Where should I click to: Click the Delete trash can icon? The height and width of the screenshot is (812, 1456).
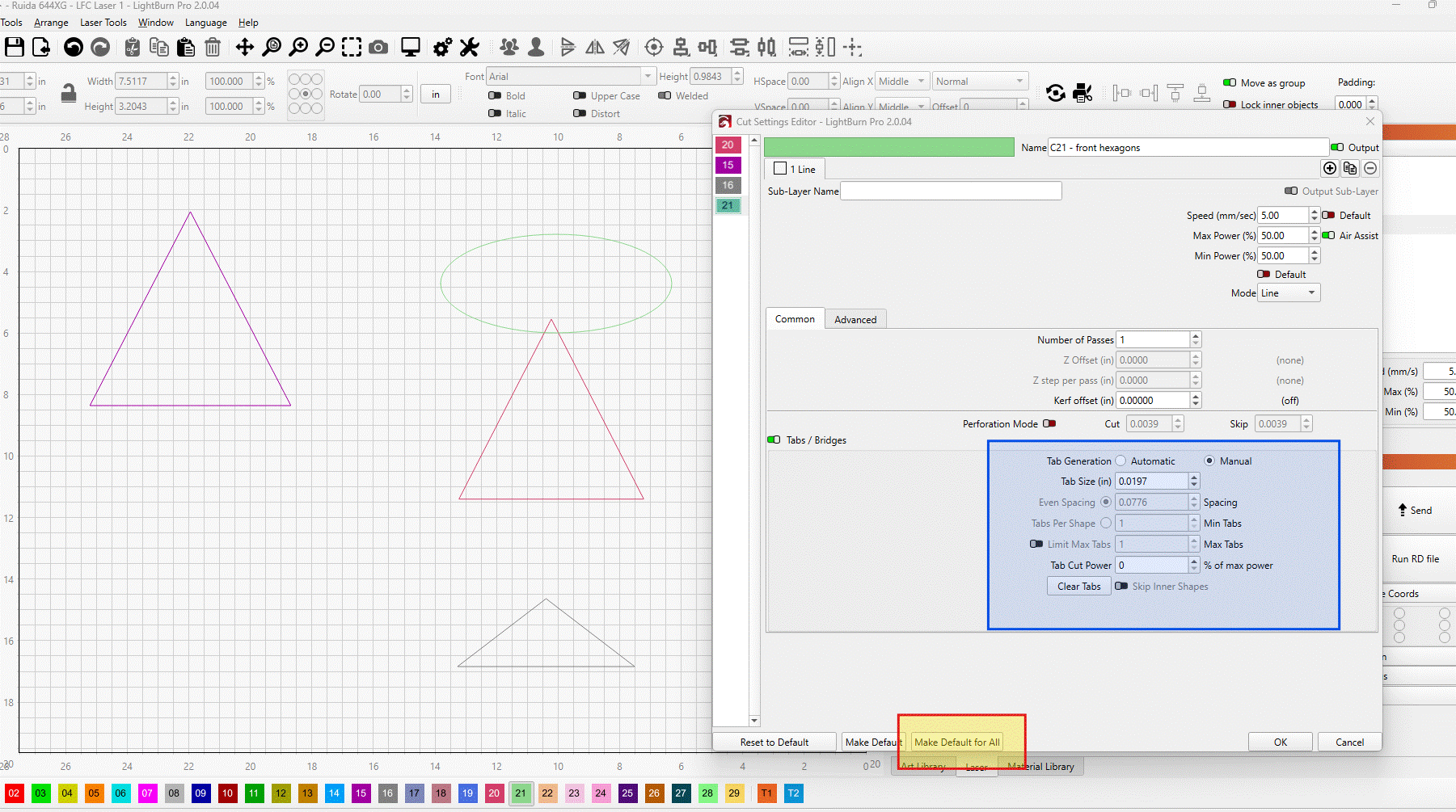pyautogui.click(x=213, y=48)
